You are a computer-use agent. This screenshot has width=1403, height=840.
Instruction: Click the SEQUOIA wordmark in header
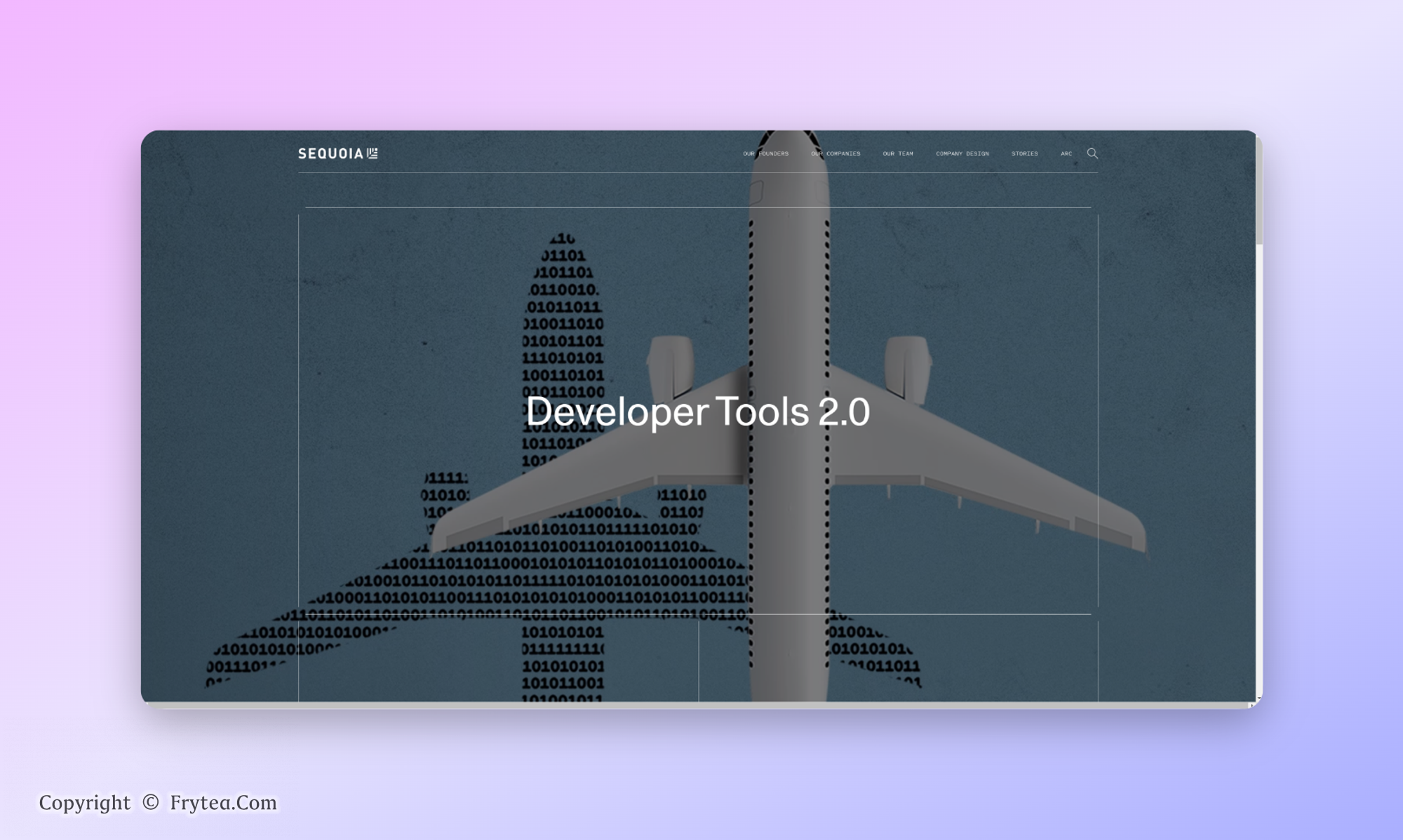coord(330,154)
